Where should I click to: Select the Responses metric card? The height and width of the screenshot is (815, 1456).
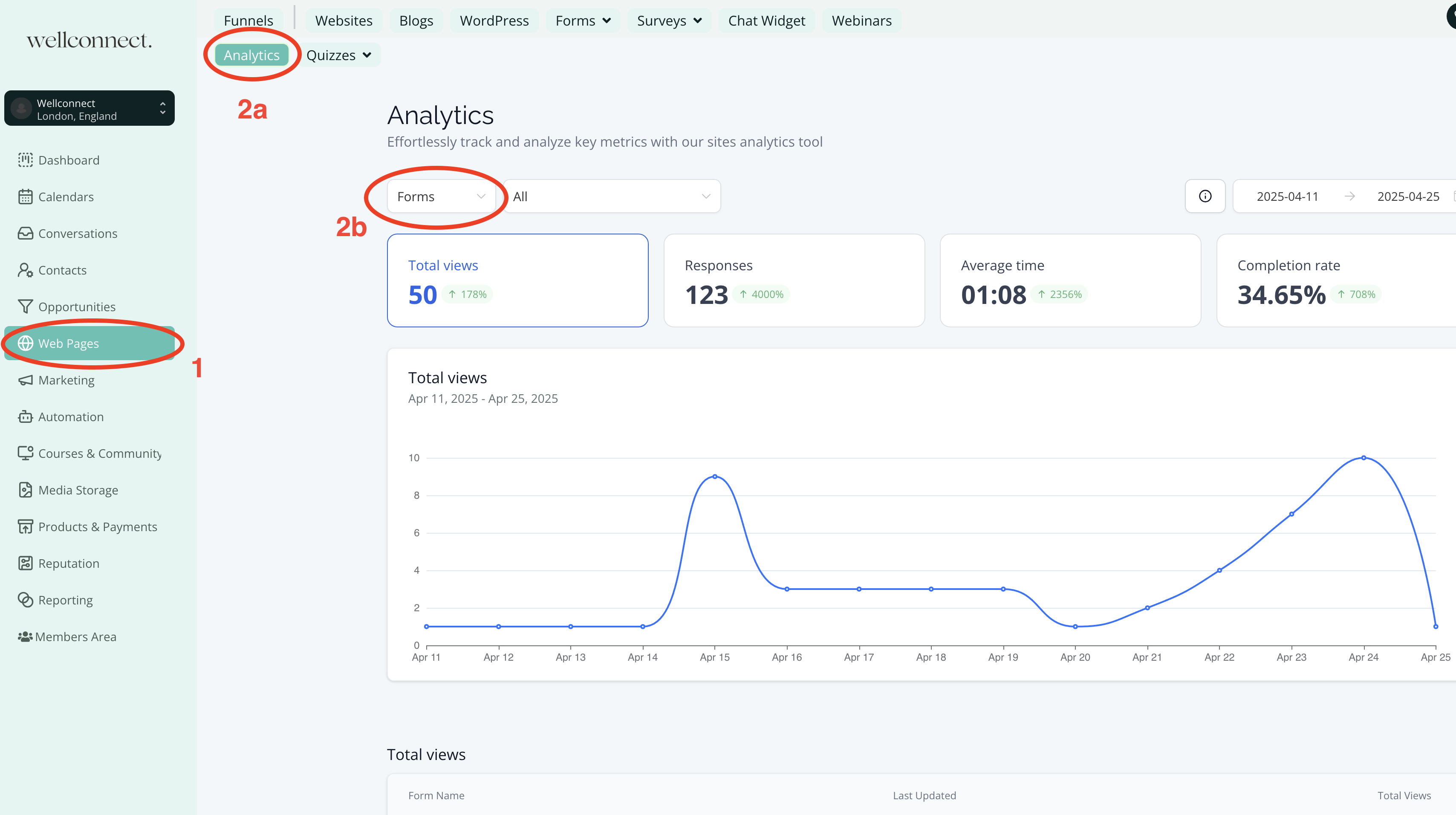pos(794,280)
